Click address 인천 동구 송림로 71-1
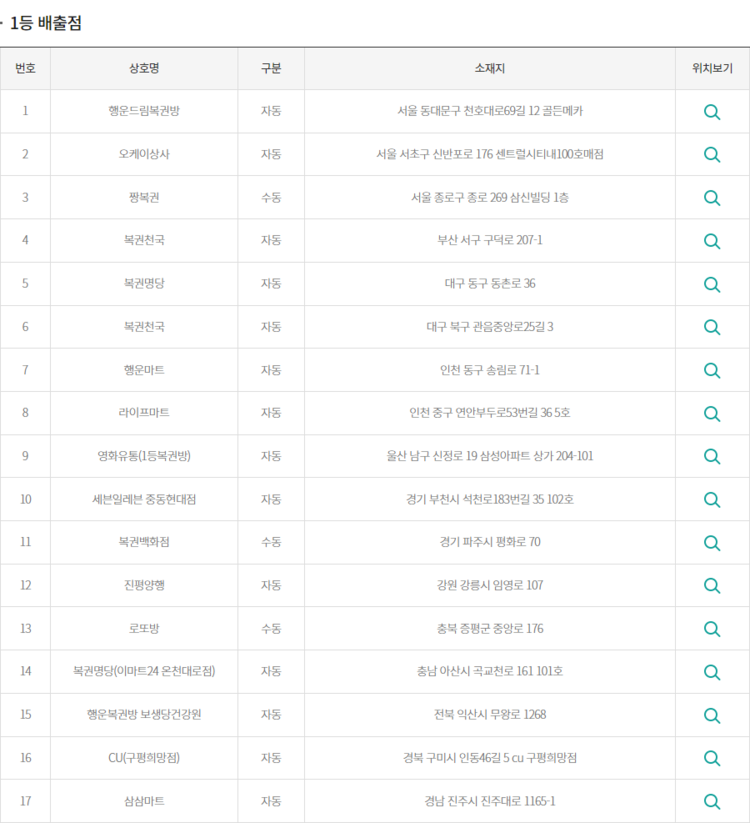Image resolution: width=750 pixels, height=823 pixels. (x=490, y=370)
